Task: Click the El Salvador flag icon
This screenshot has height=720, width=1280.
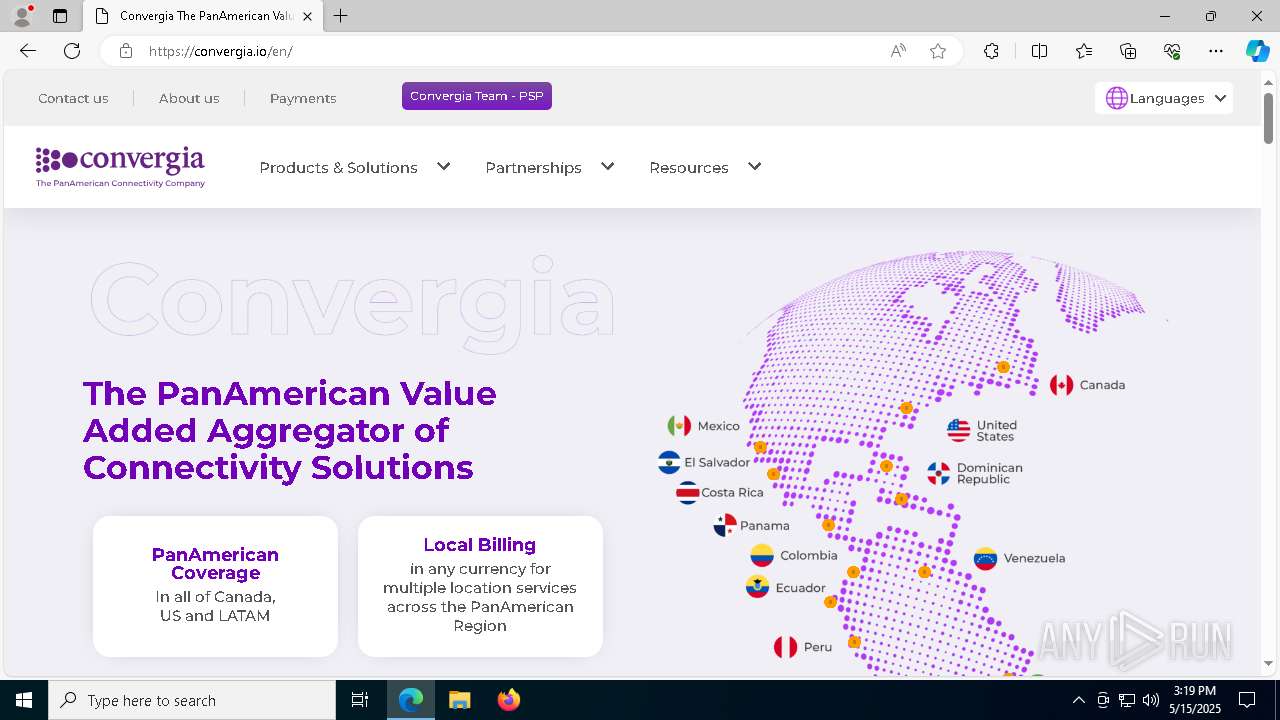Action: (x=669, y=463)
